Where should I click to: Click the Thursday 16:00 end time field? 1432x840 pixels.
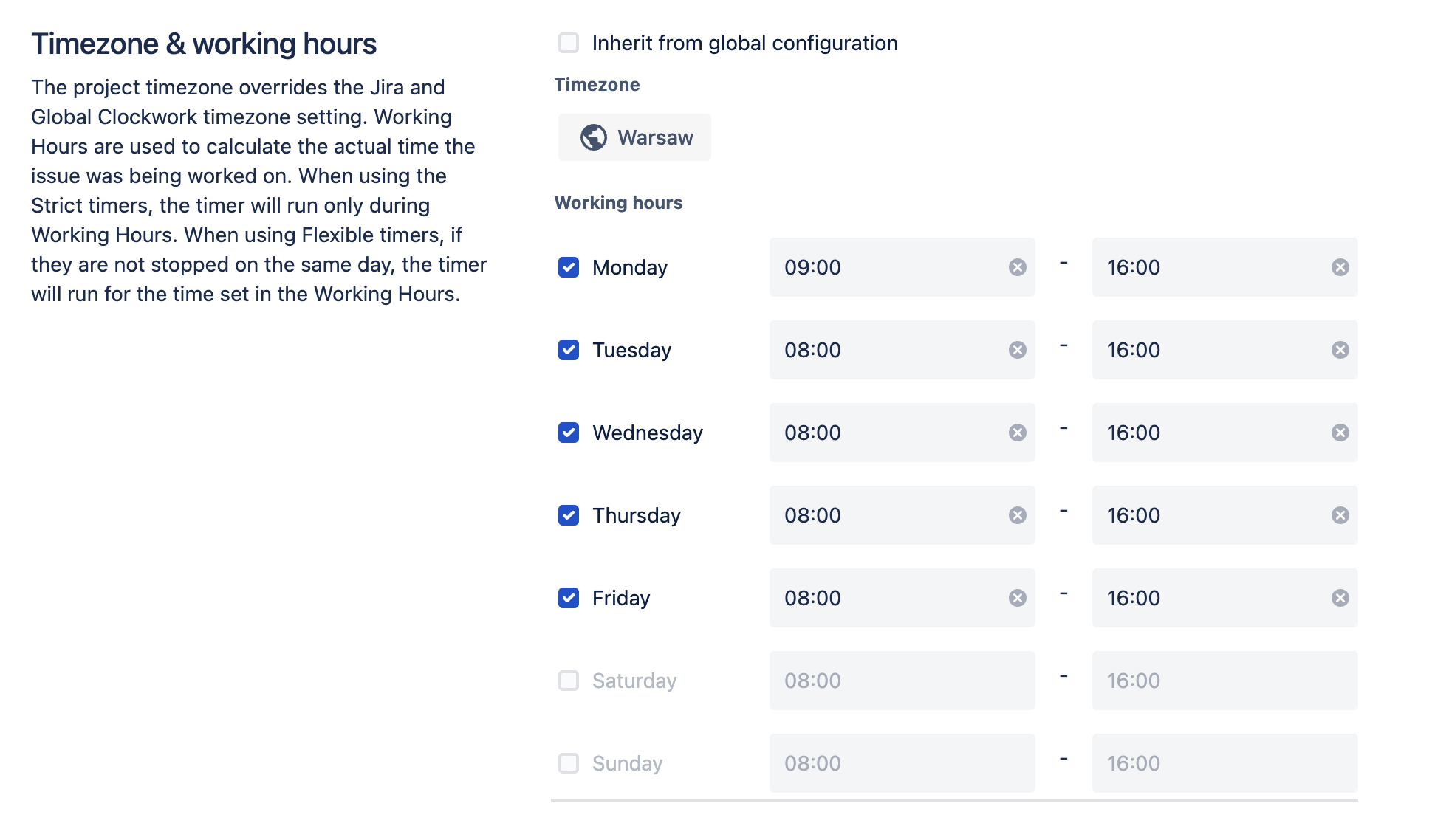[x=1211, y=515]
